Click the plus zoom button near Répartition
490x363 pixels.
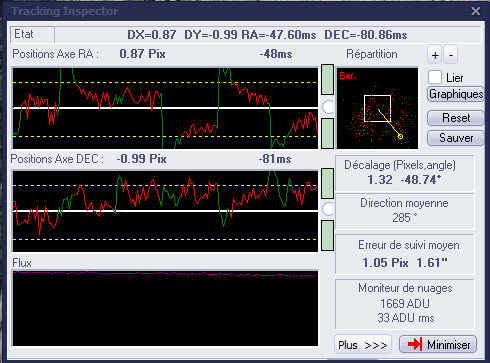click(435, 55)
